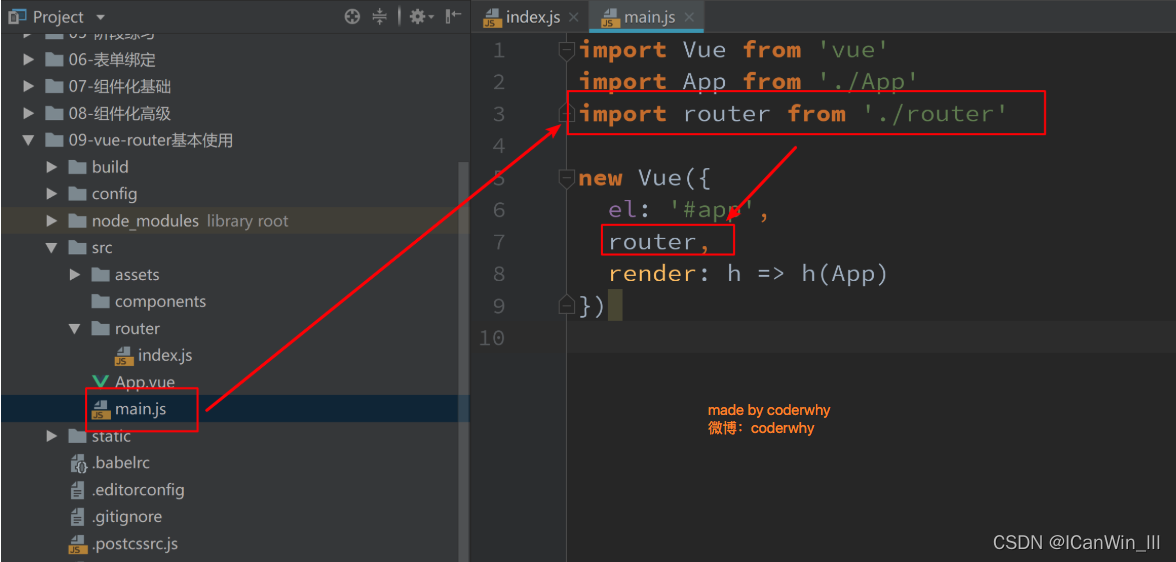Click './router' string on line 3
1176x562 pixels.
(x=935, y=114)
